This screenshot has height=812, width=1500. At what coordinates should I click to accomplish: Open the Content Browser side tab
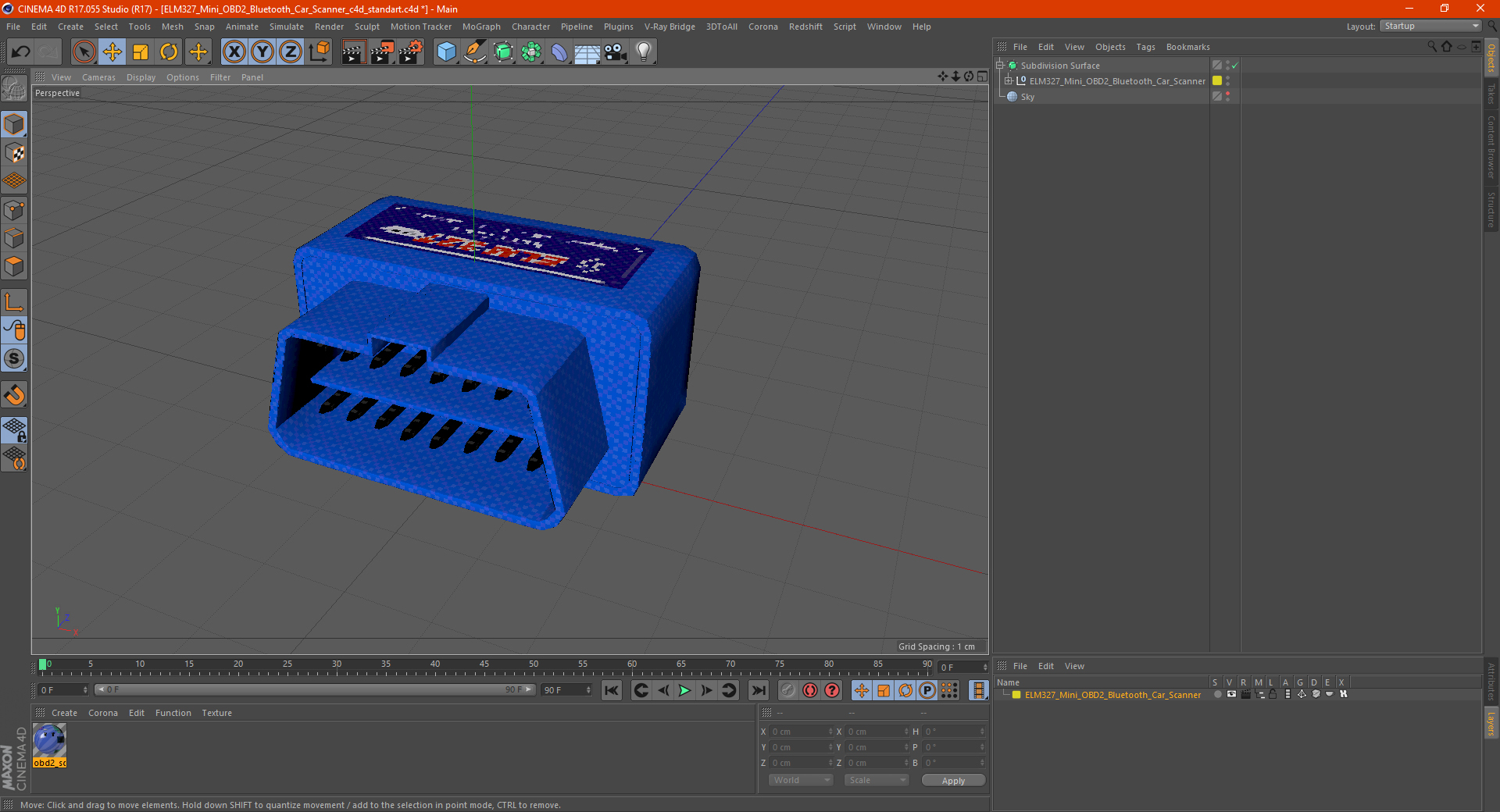(x=1491, y=147)
